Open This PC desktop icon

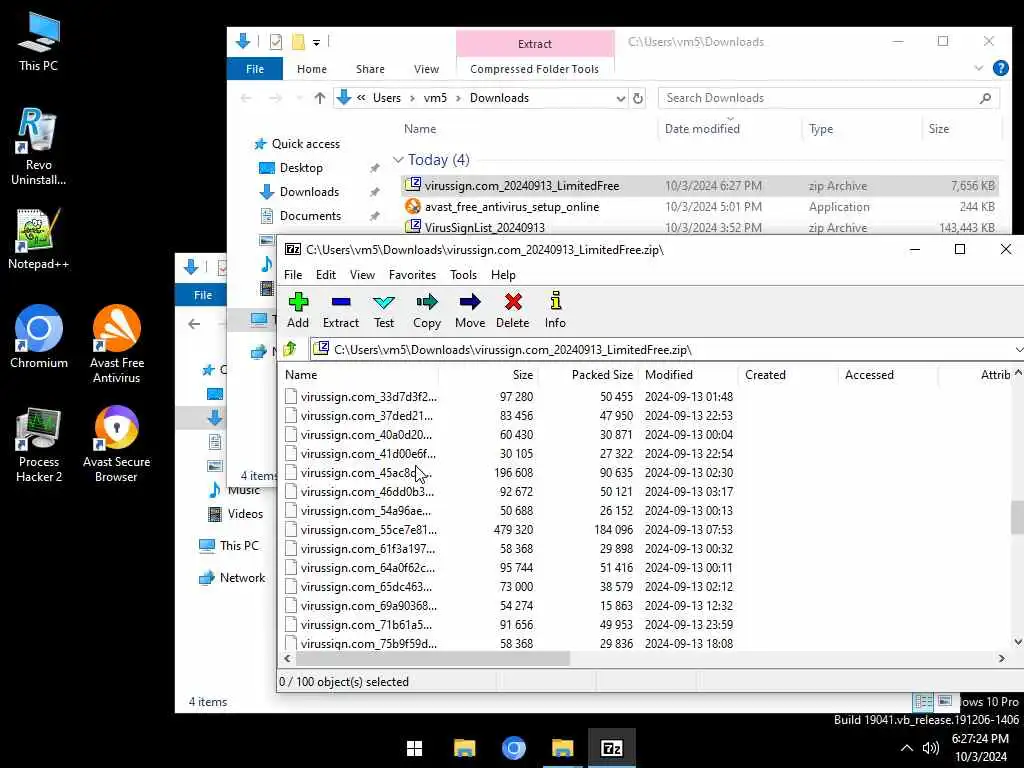click(38, 40)
